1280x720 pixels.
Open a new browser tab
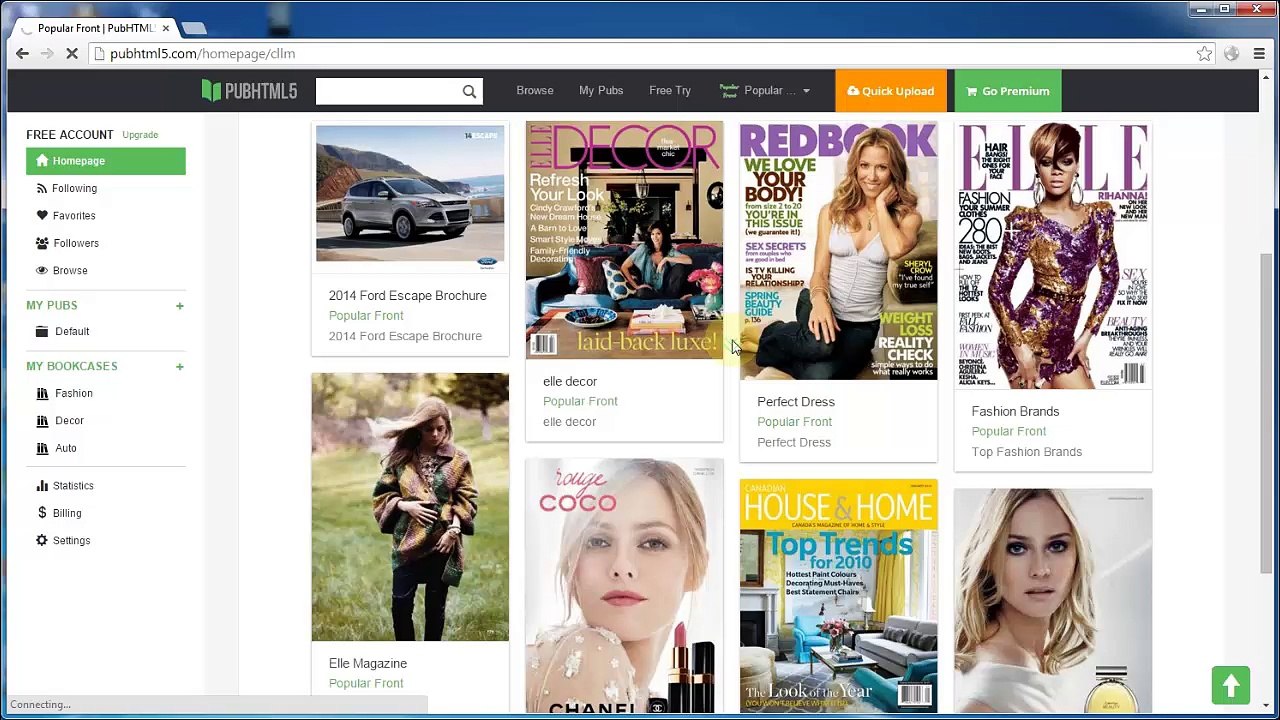point(194,28)
